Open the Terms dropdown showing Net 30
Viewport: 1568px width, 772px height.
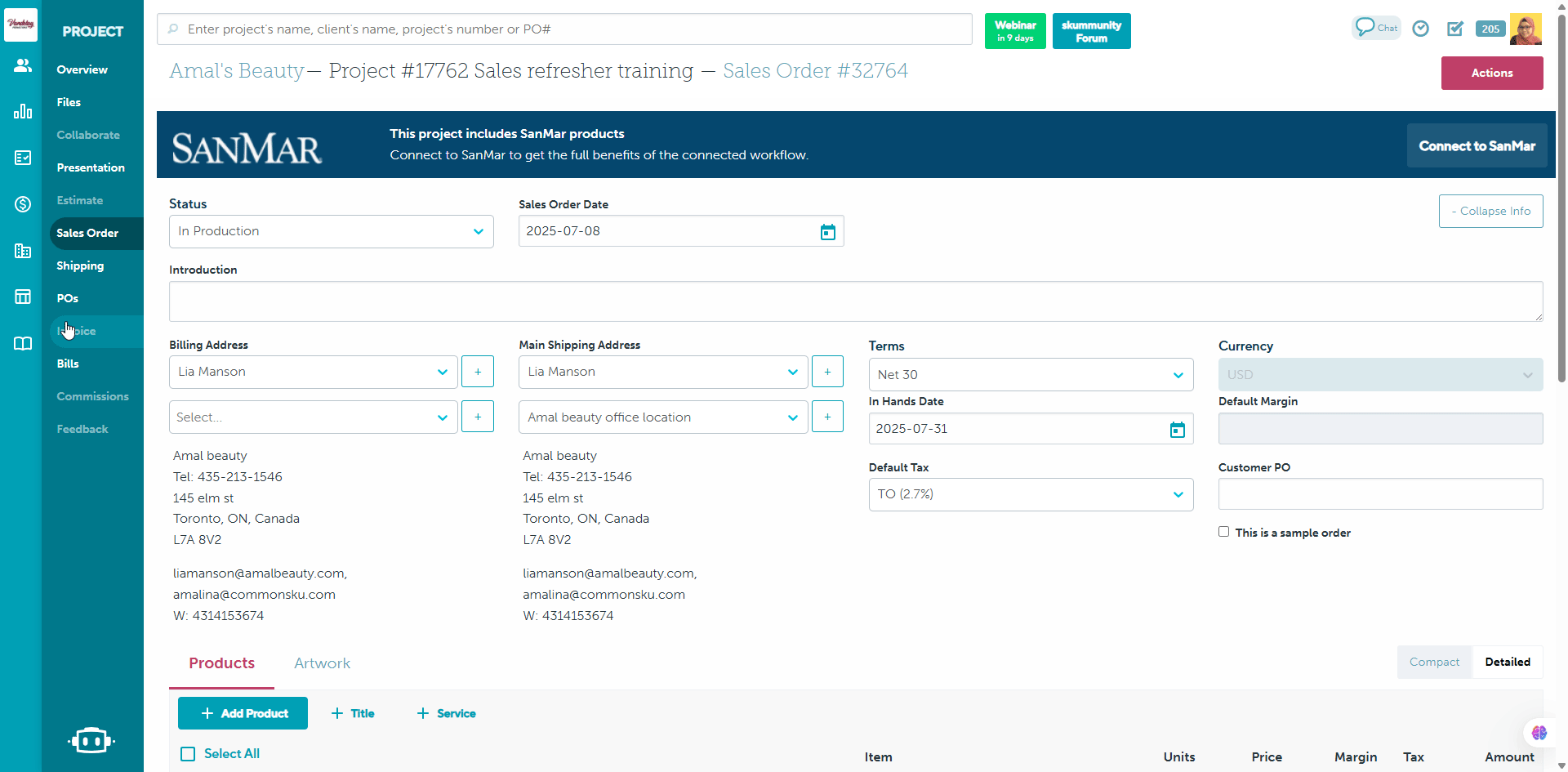(x=1030, y=375)
